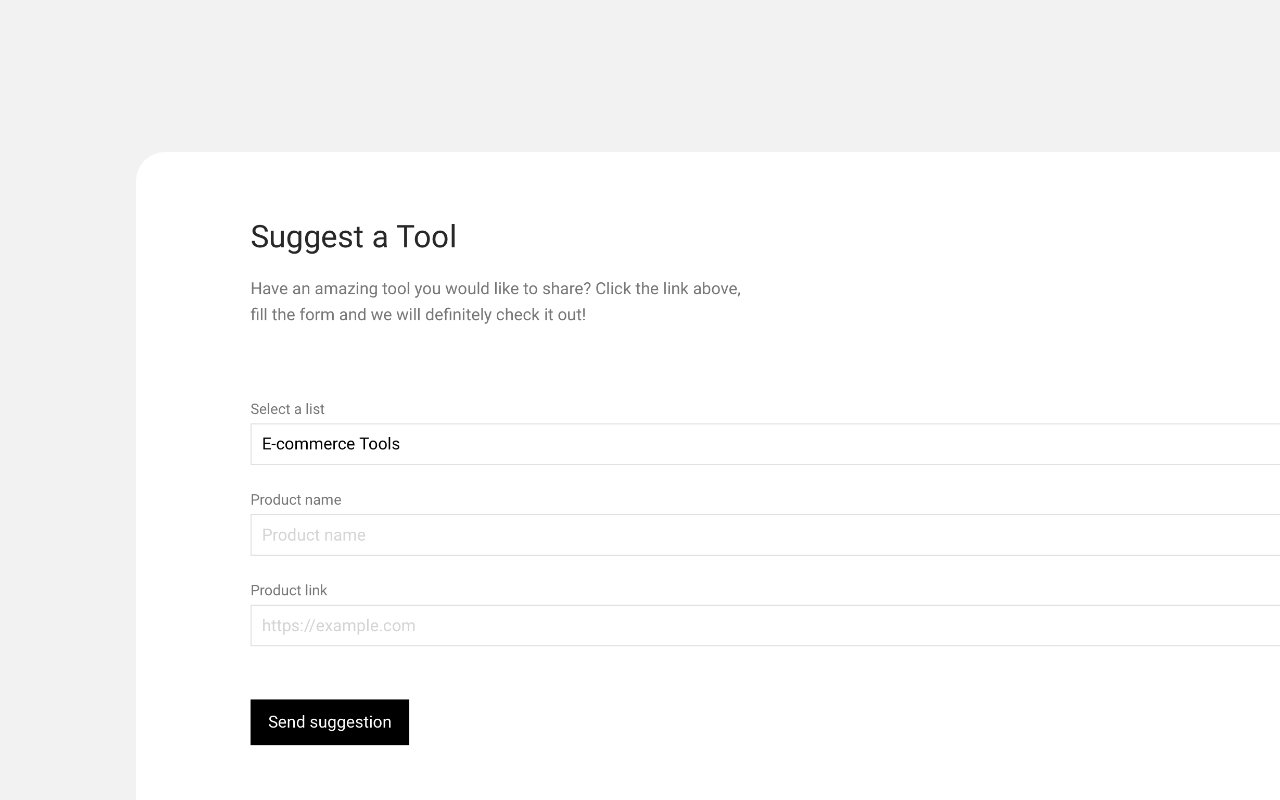Click the 'Suggest a Tool' heading
This screenshot has height=800, width=1280.
tap(353, 237)
